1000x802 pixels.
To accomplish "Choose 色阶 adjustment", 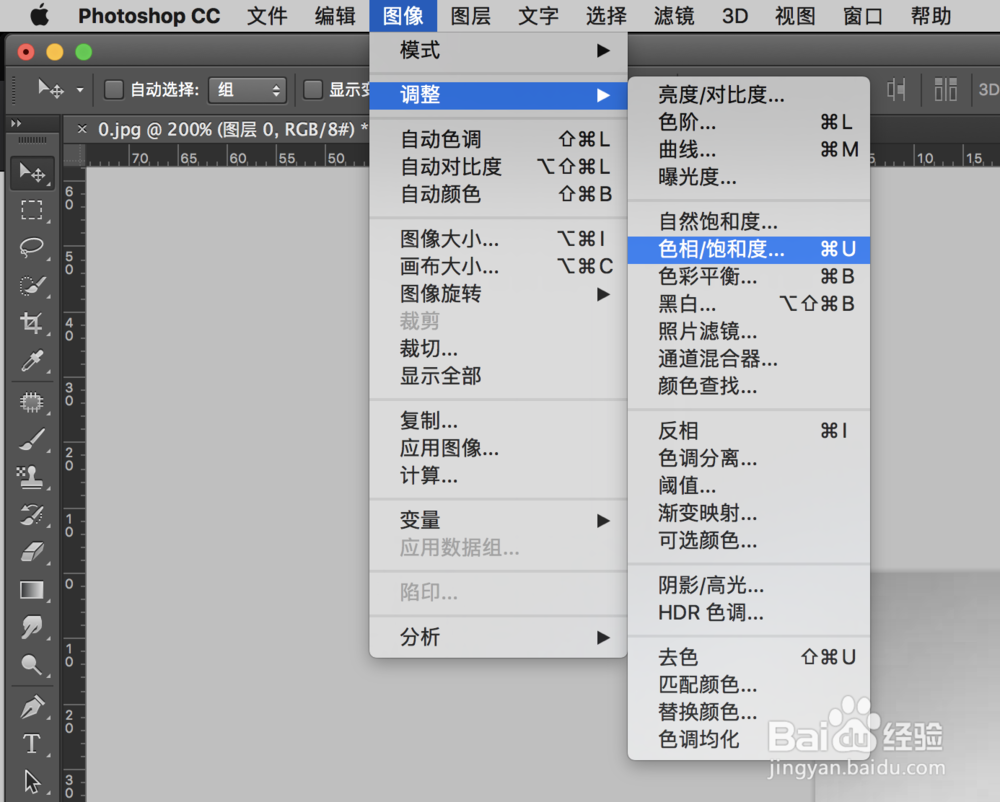I will 749,122.
